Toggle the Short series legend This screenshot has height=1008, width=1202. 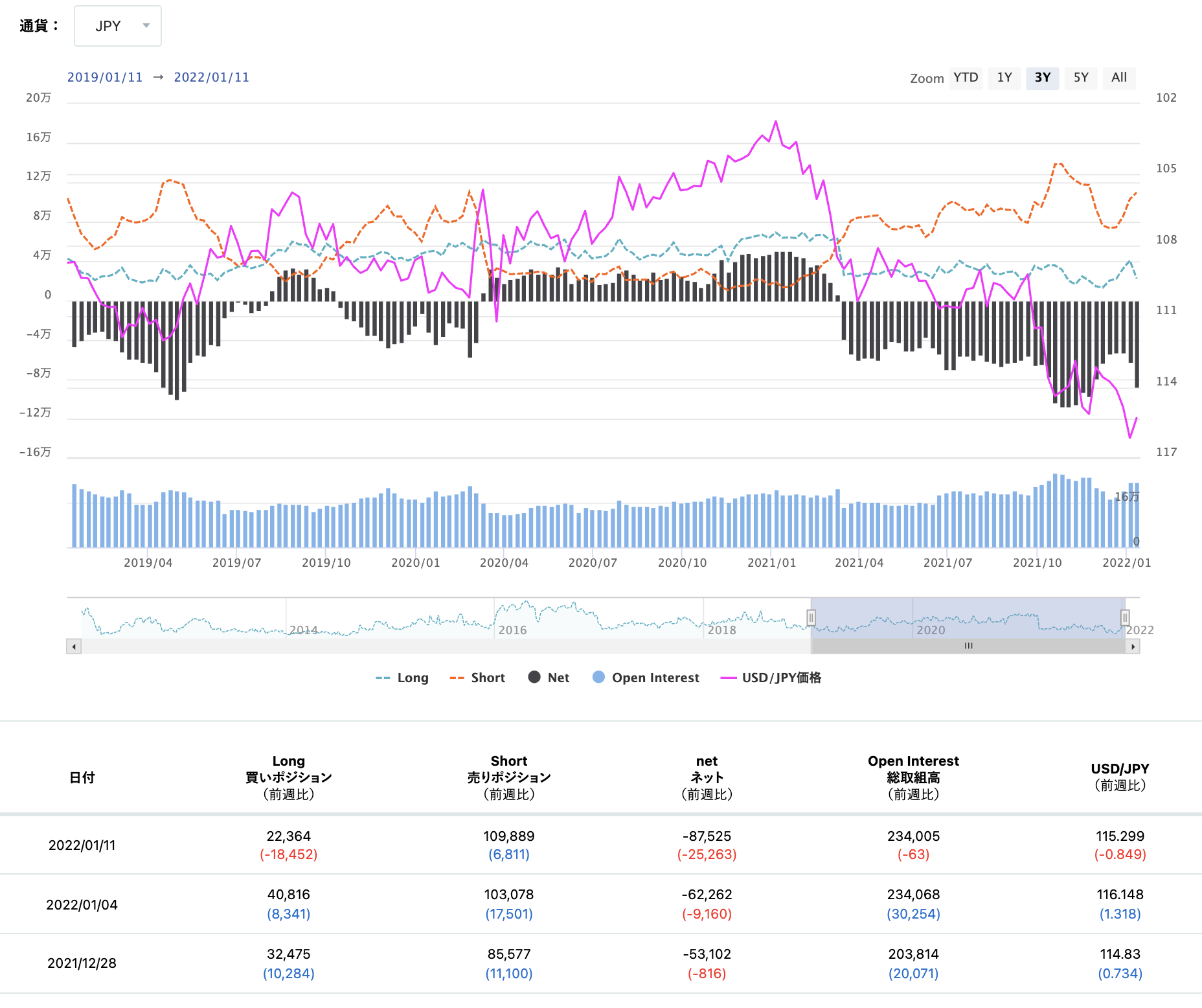click(x=477, y=678)
